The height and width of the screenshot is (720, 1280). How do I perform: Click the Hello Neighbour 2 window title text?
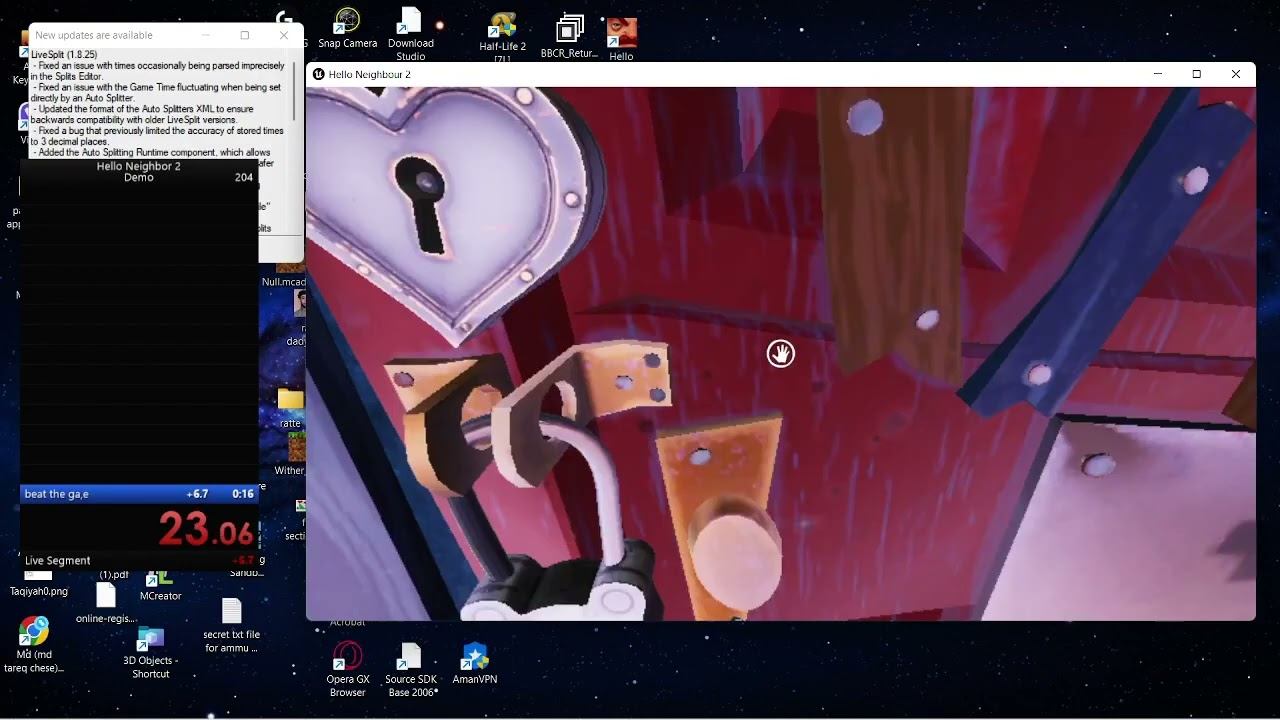tap(369, 74)
